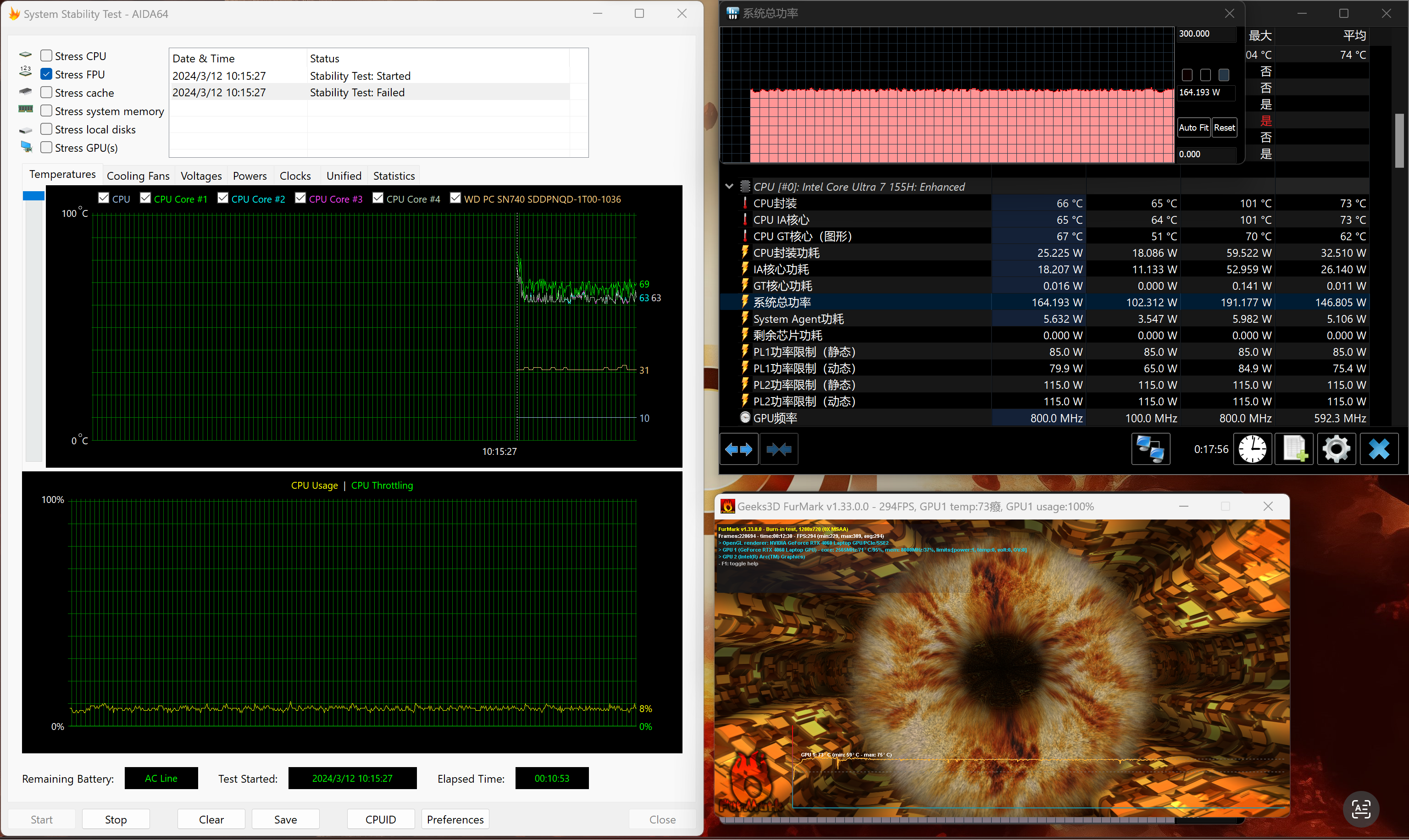The width and height of the screenshot is (1409, 840).
Task: Switch to the Powers tab
Action: click(250, 176)
